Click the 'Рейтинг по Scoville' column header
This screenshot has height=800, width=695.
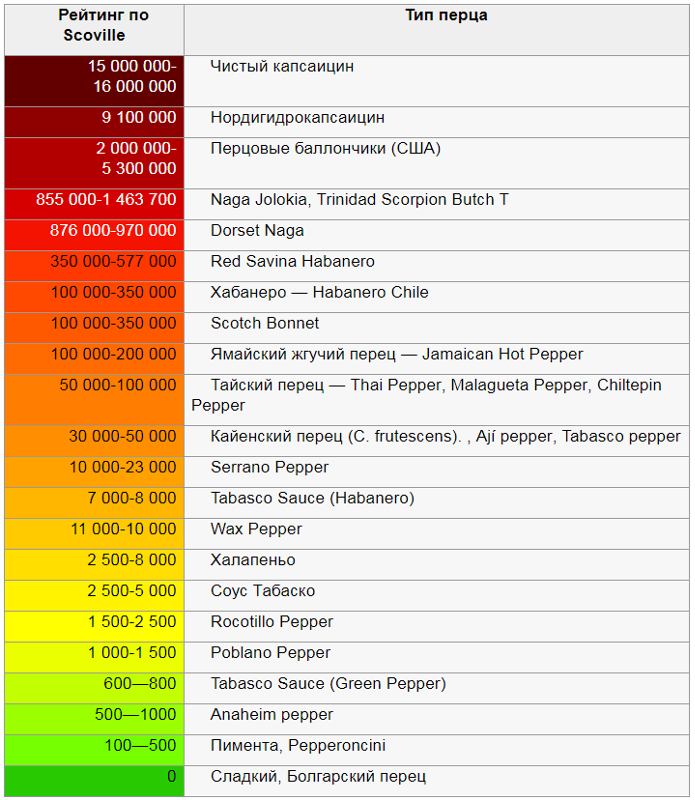[94, 30]
